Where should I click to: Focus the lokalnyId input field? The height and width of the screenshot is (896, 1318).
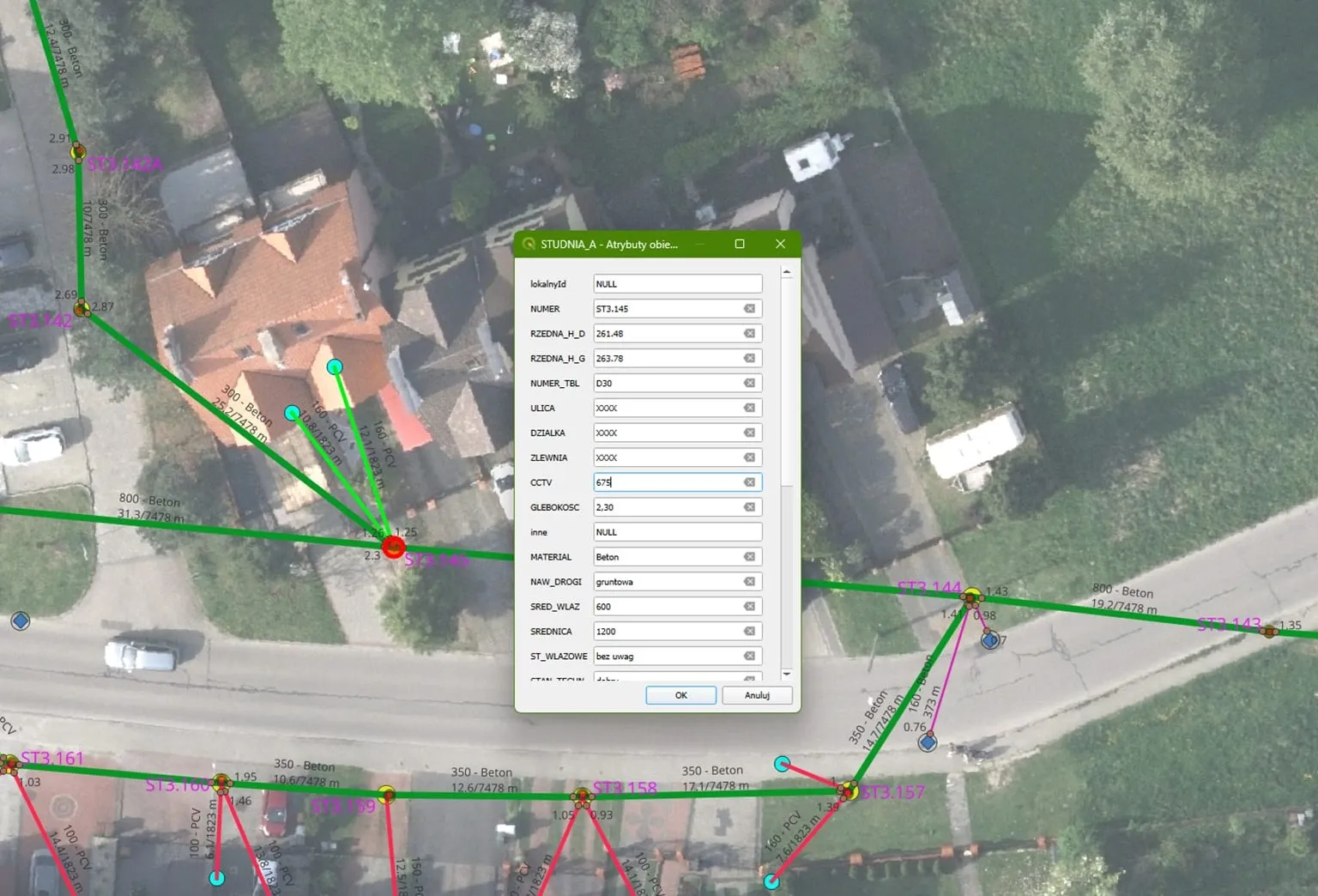click(x=678, y=284)
